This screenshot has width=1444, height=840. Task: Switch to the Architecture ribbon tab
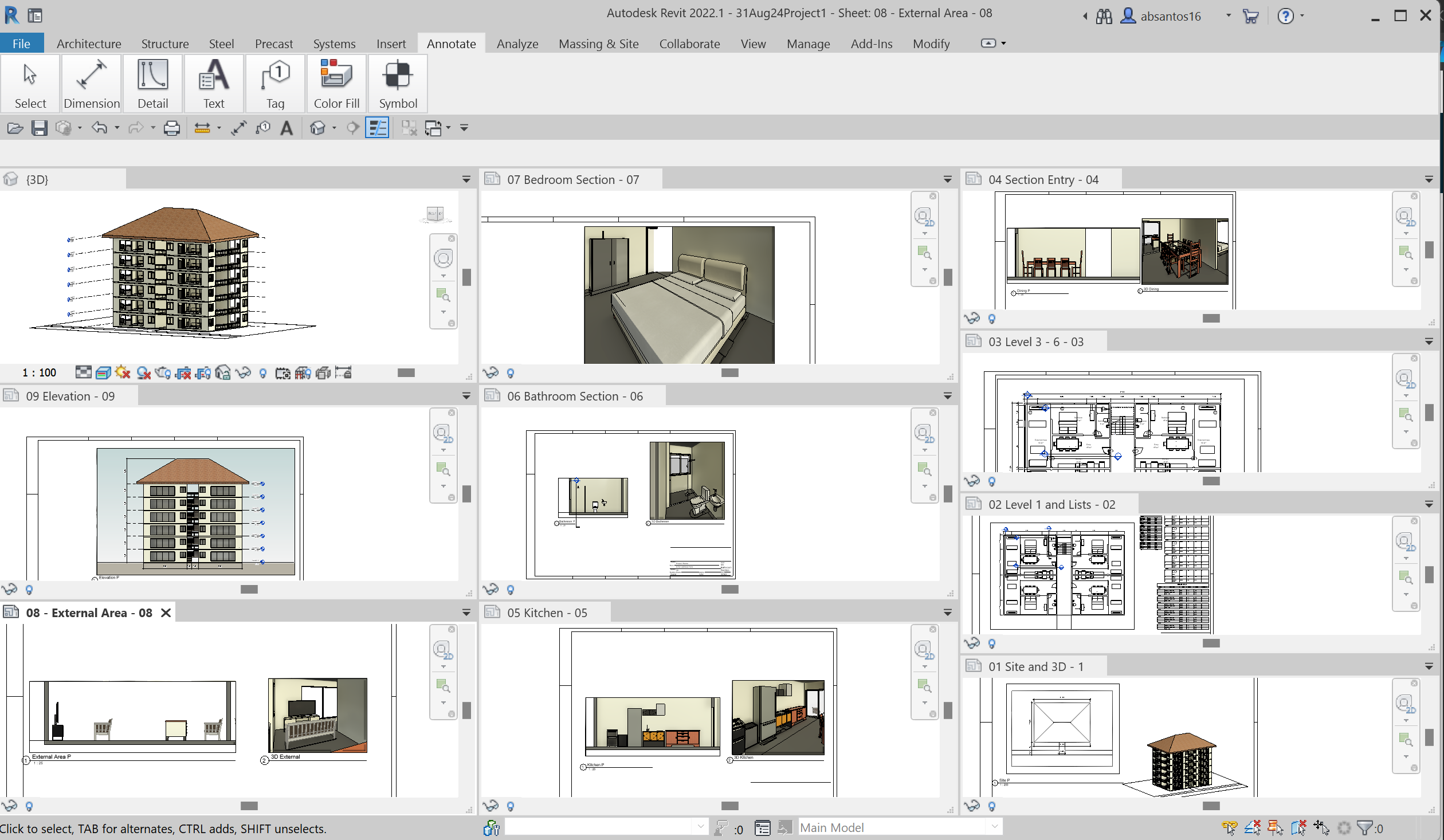point(89,44)
